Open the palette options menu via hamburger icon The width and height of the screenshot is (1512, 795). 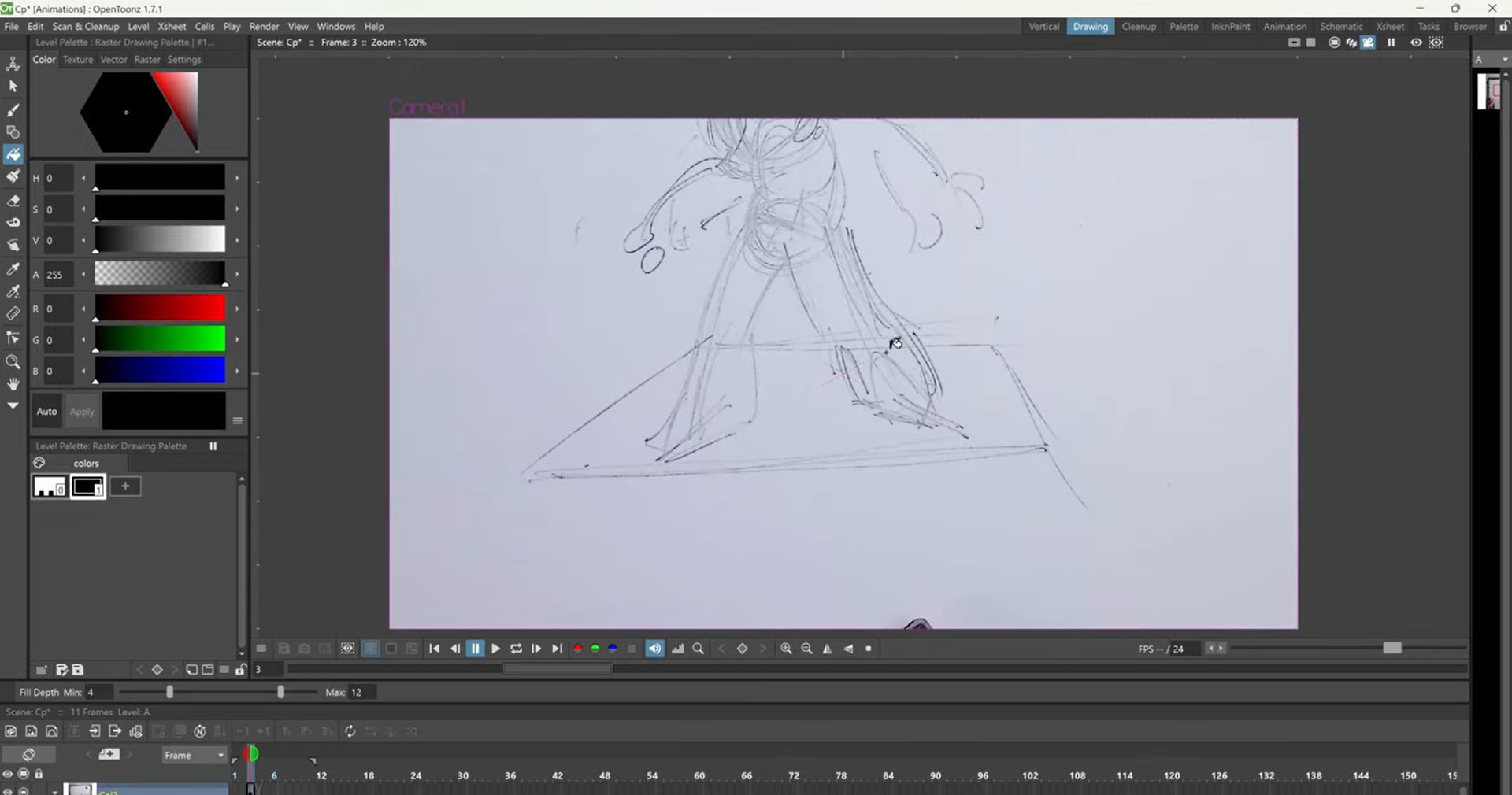click(x=237, y=421)
